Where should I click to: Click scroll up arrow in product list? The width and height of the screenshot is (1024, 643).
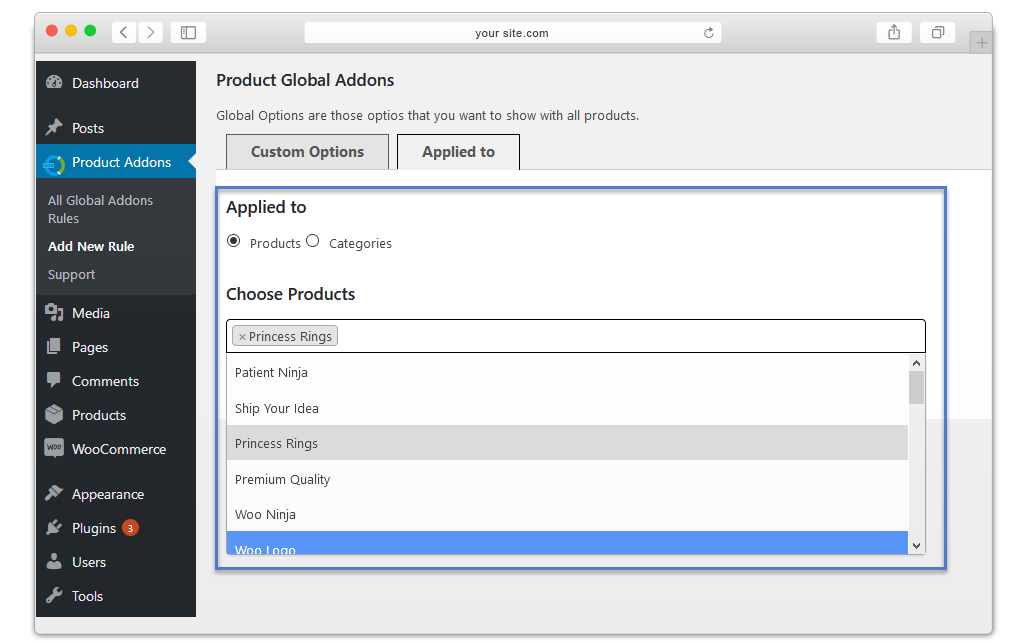pyautogui.click(x=916, y=363)
